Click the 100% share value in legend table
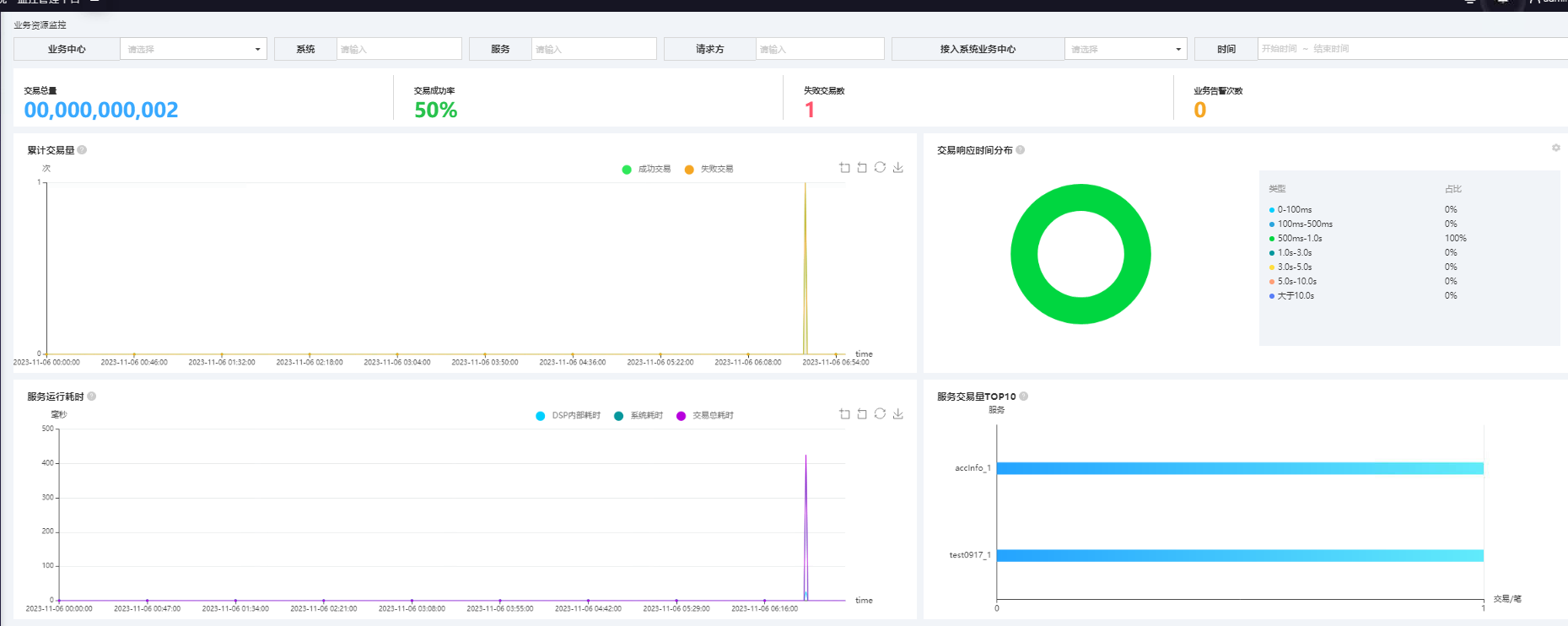This screenshot has height=626, width=1568. point(1455,238)
